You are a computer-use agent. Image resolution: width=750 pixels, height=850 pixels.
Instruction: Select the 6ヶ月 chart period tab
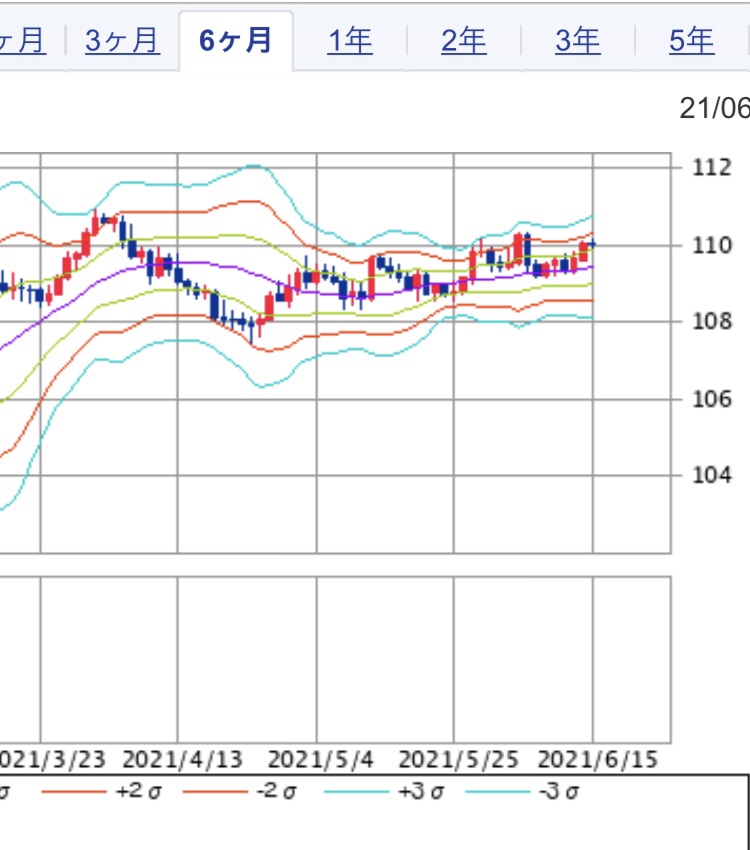[x=236, y=41]
